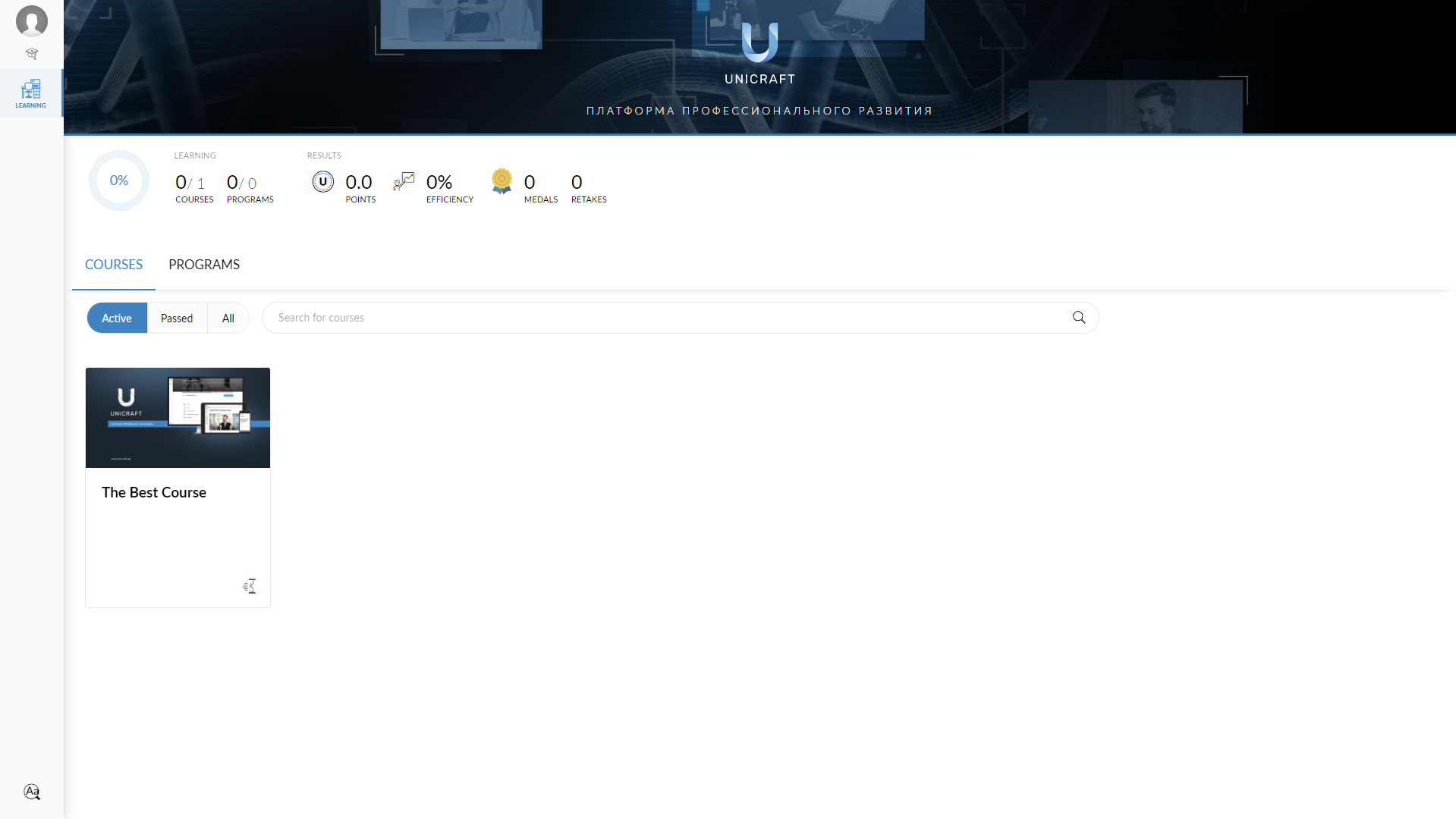1456x819 pixels.
Task: Switch to the Programs tab
Action: pos(204,265)
